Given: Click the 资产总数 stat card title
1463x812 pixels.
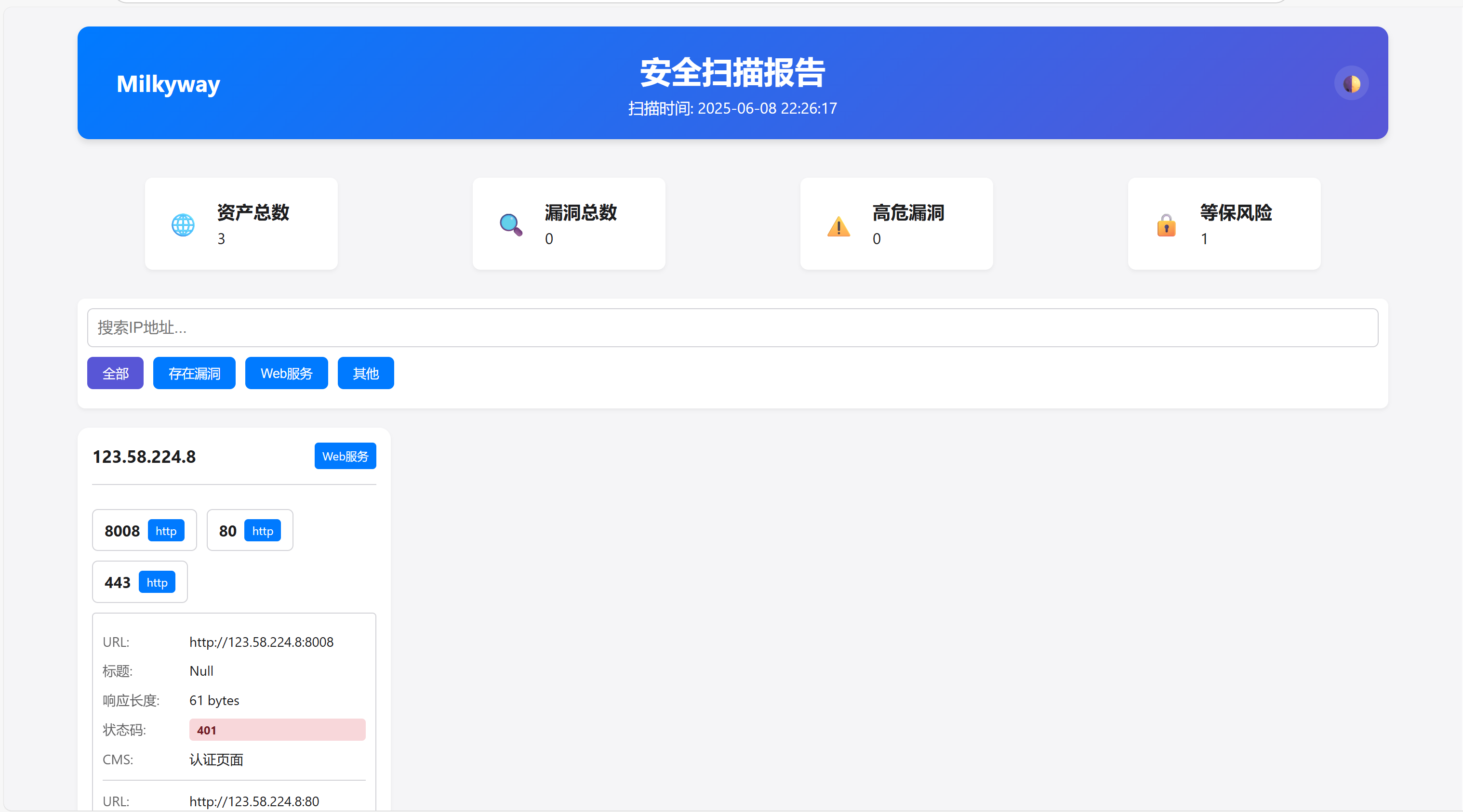Looking at the screenshot, I should click(x=253, y=212).
